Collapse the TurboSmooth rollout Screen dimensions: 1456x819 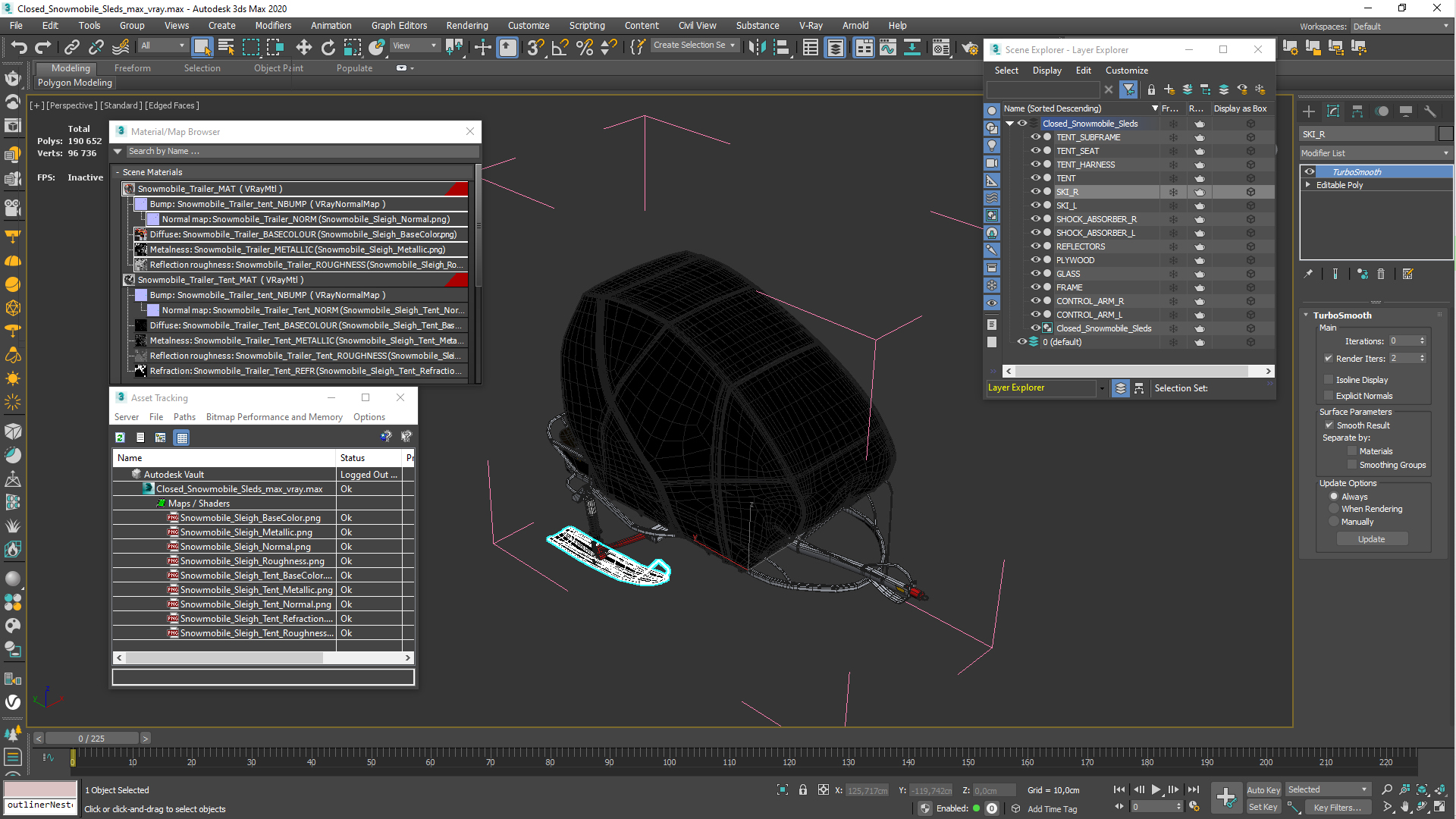tap(1306, 315)
